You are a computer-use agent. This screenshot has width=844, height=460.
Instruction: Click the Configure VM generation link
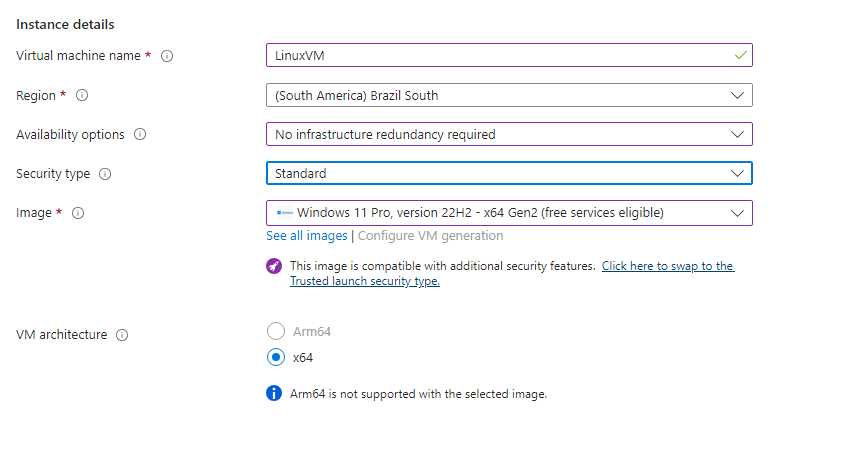[430, 236]
